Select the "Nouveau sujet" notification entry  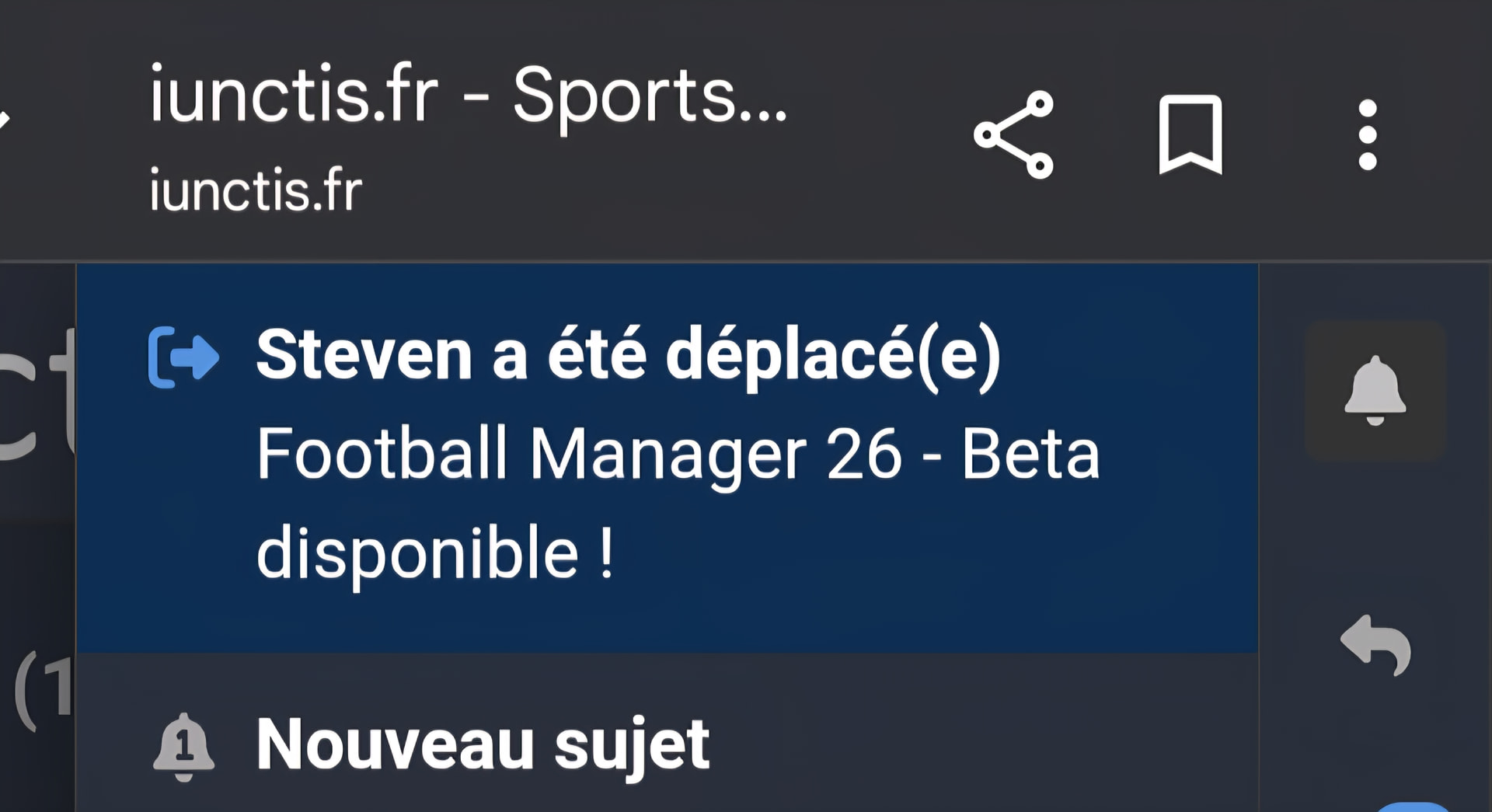tap(482, 744)
